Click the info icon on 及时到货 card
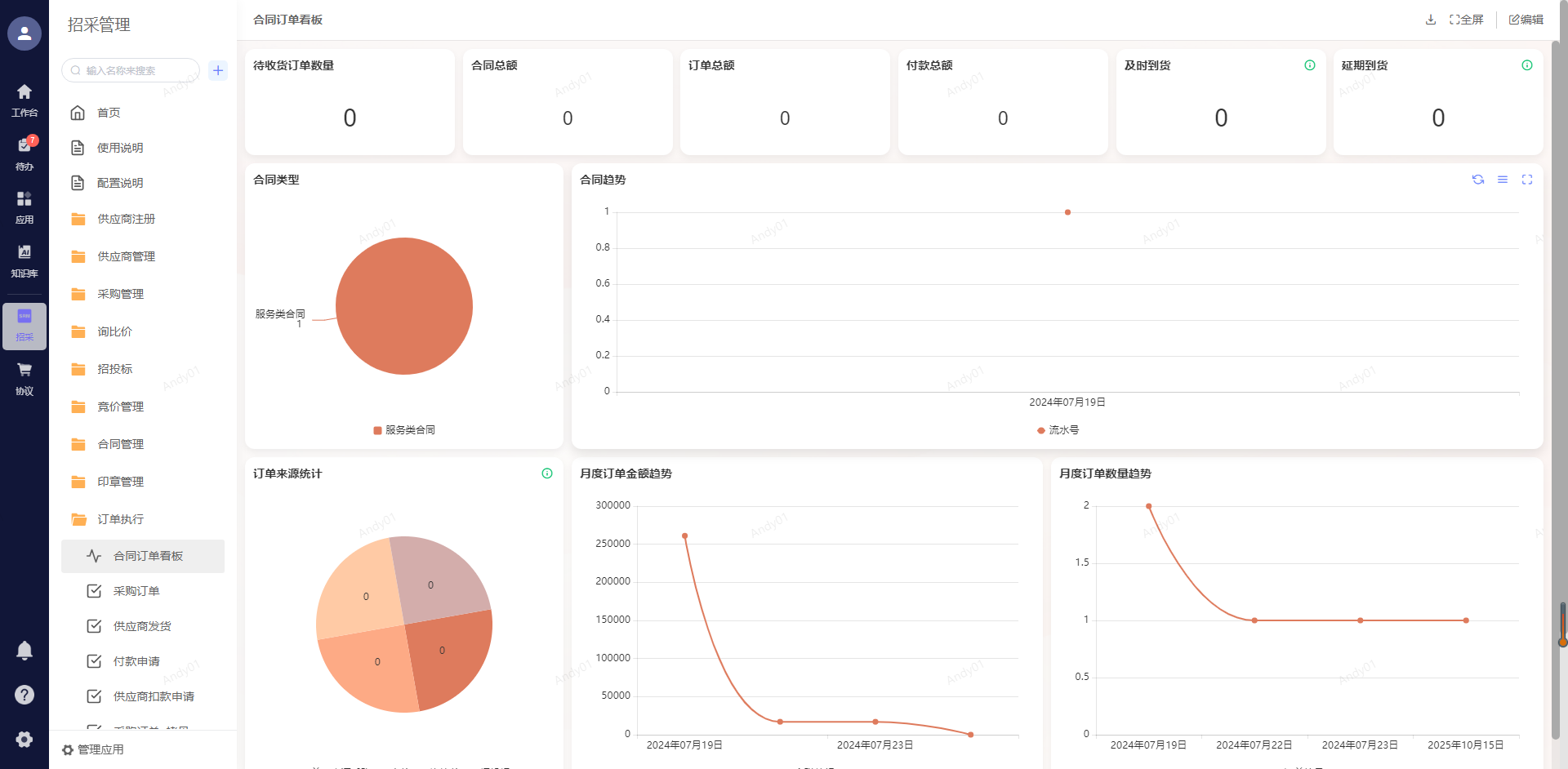The image size is (1568, 769). [x=1310, y=65]
